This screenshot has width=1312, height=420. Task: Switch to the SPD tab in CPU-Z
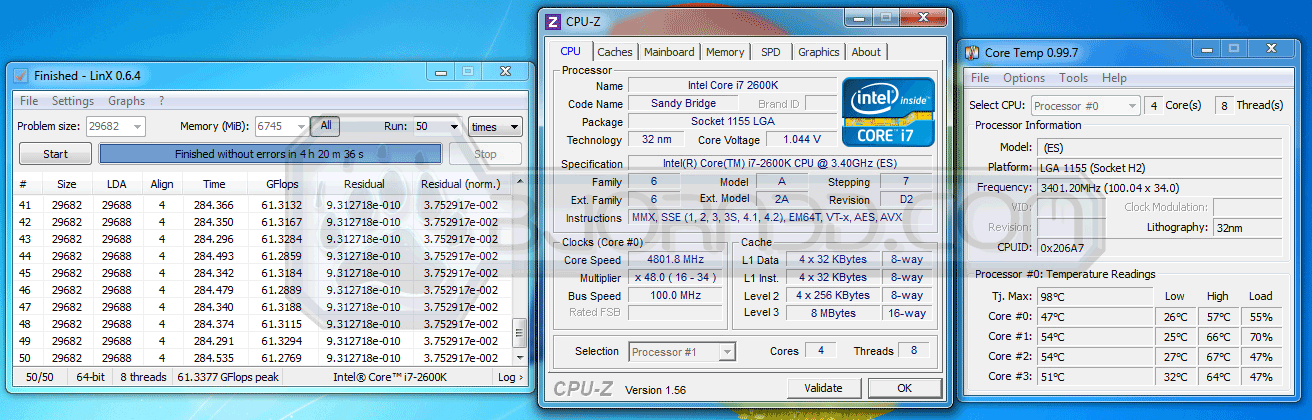click(x=771, y=52)
